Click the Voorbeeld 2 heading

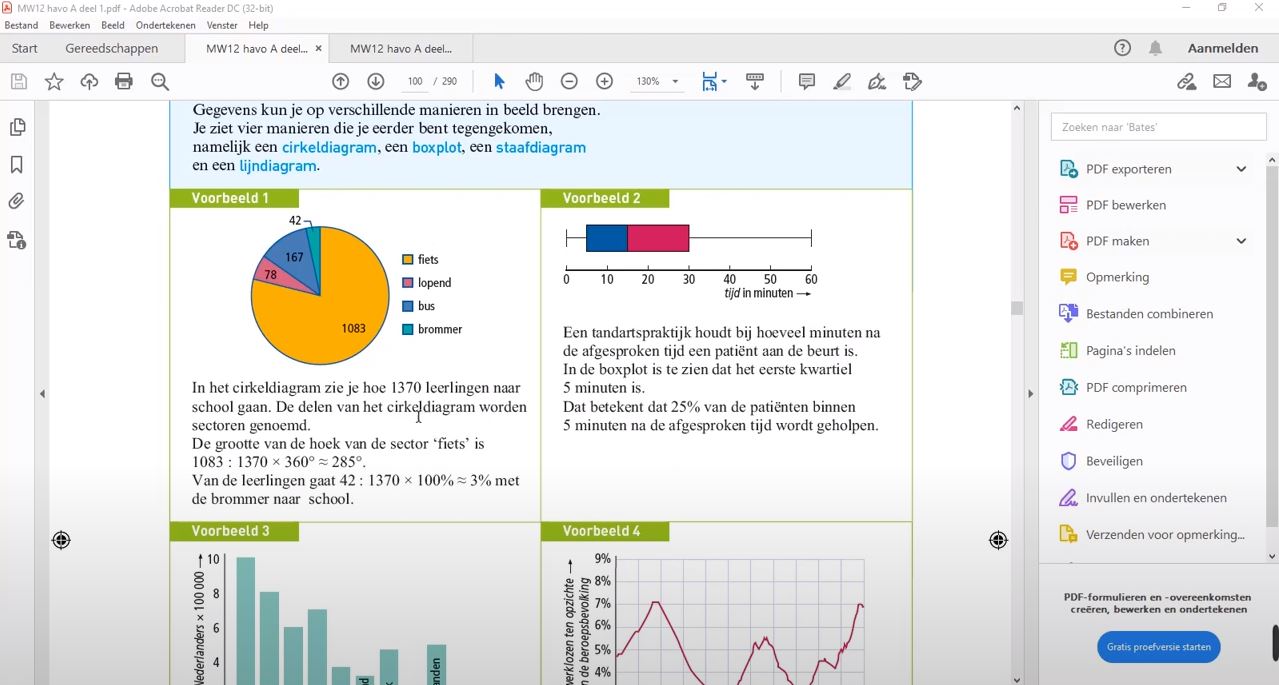605,198
